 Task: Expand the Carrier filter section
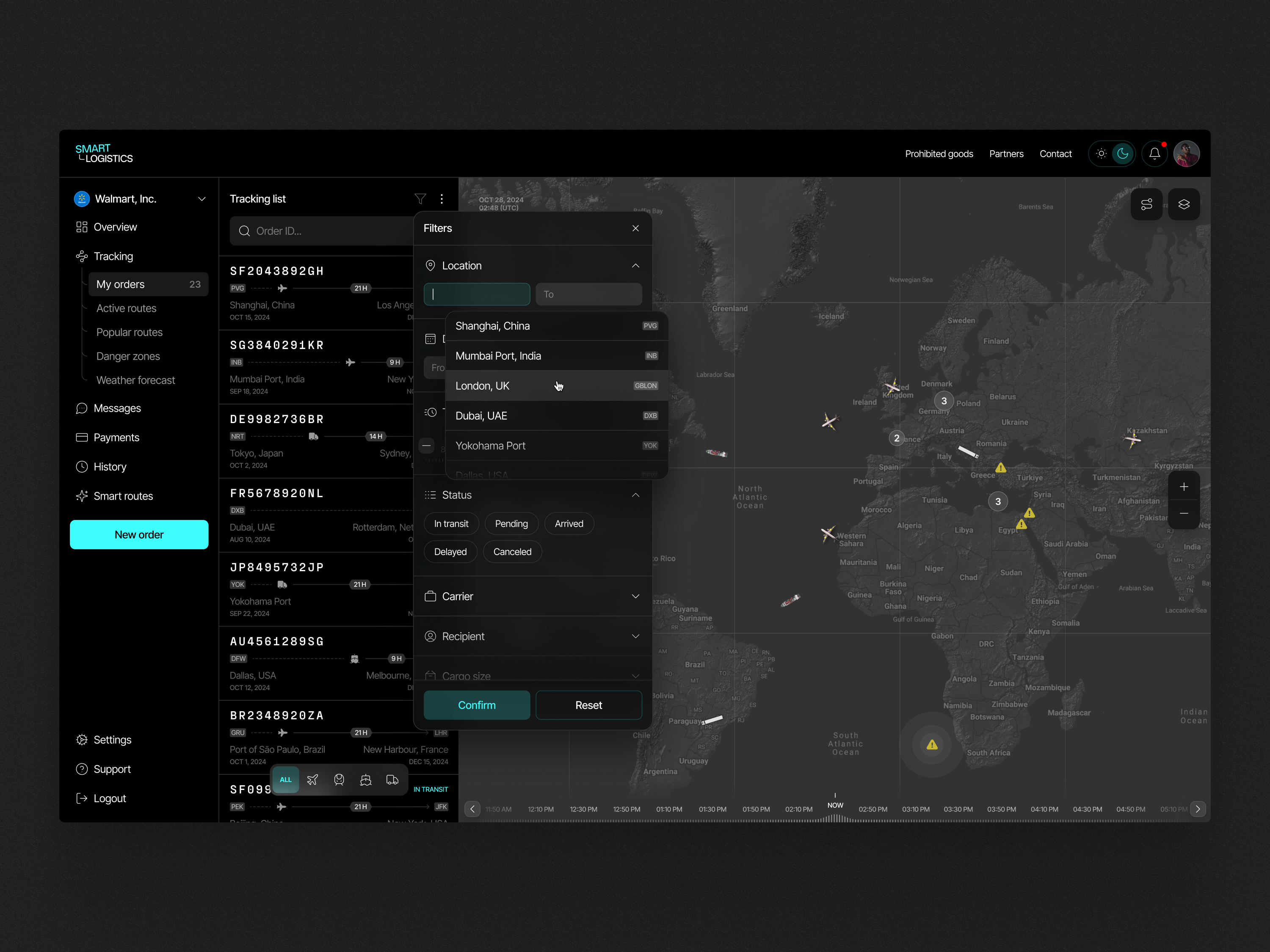635,596
